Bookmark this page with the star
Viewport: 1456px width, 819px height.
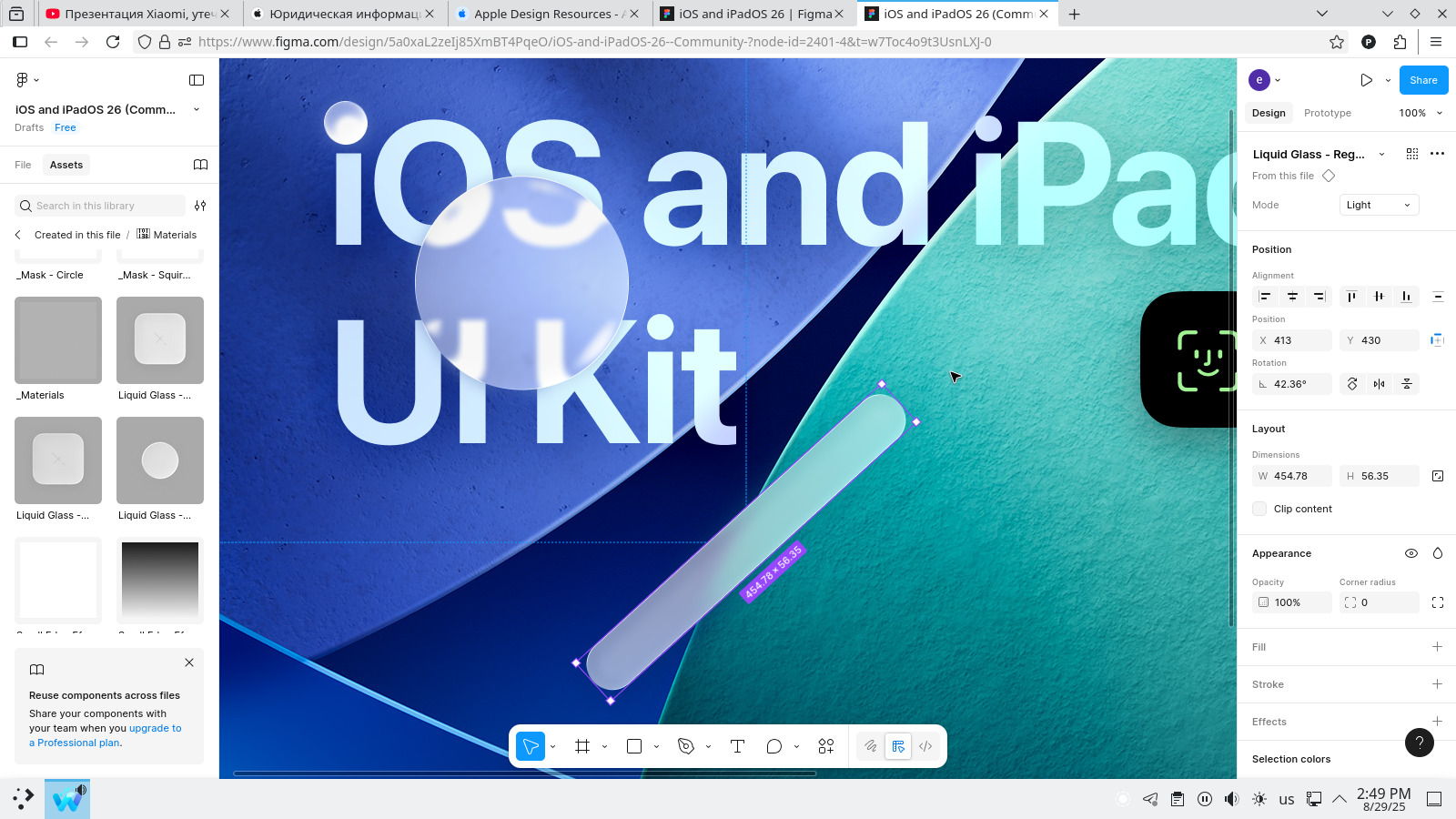[1337, 42]
